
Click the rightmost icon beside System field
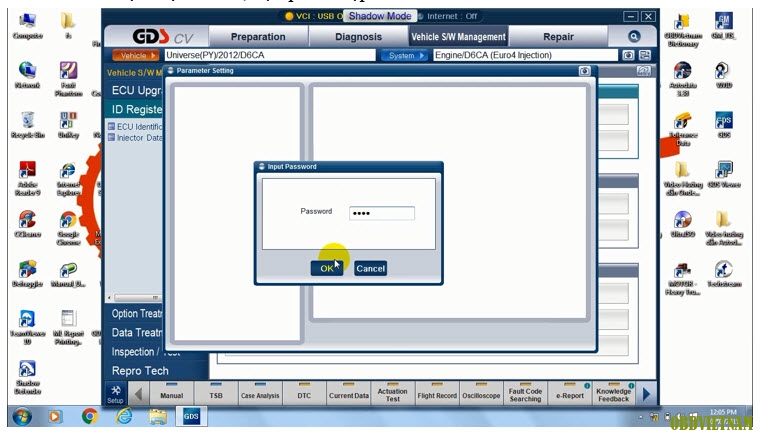[645, 55]
